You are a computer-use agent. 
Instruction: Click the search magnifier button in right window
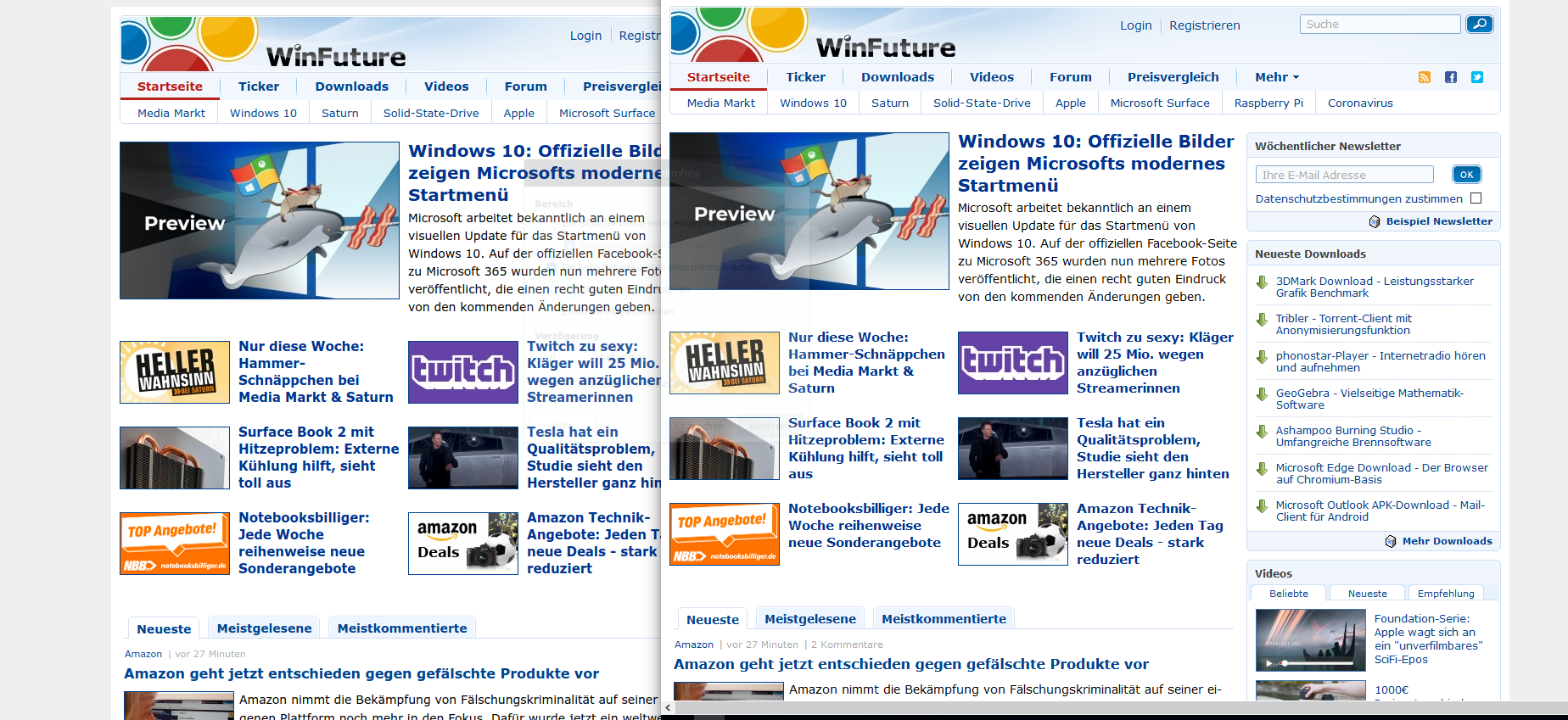pos(1479,25)
